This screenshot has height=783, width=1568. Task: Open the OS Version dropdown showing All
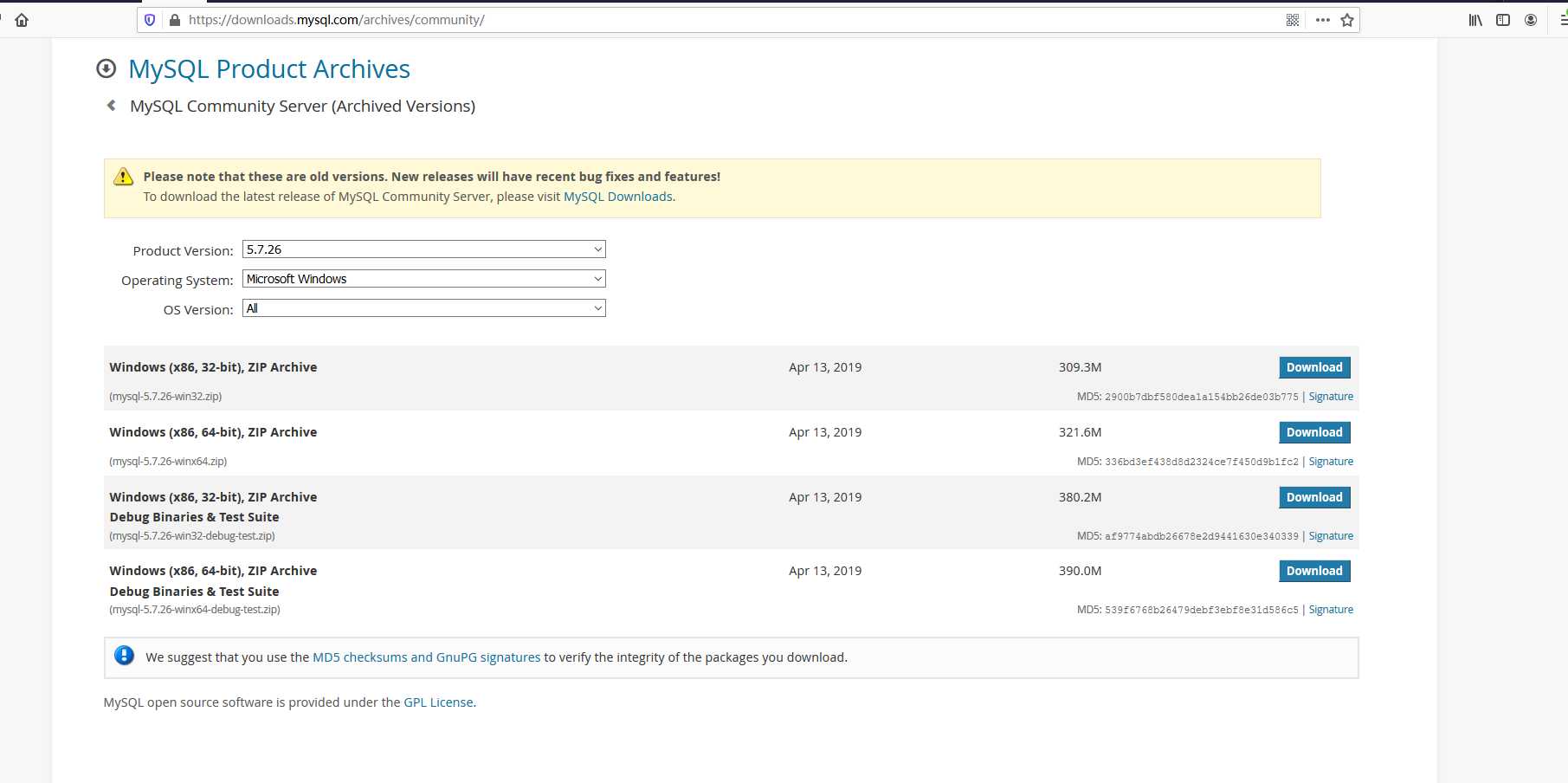pos(424,308)
